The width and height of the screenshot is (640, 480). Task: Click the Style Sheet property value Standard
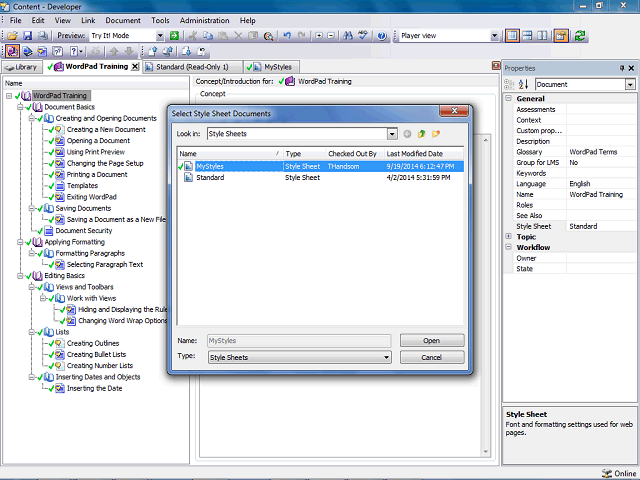coord(600,226)
